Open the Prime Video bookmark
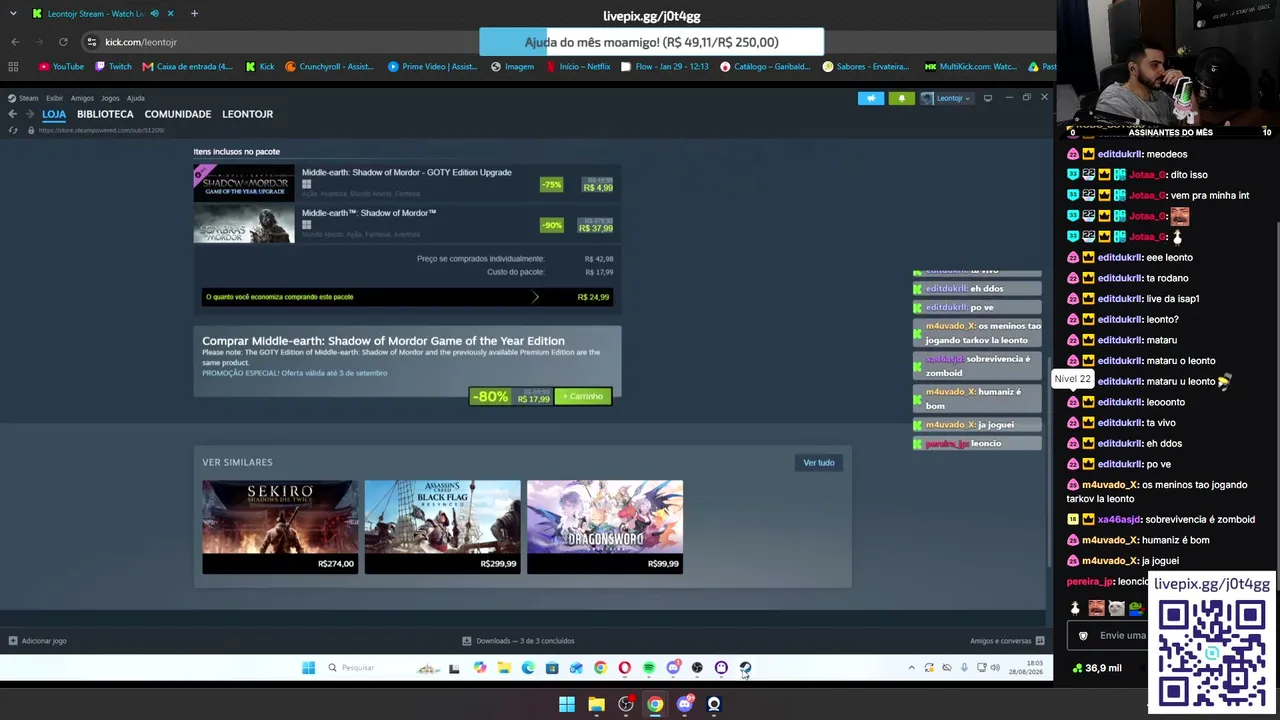The height and width of the screenshot is (720, 1280). click(432, 67)
